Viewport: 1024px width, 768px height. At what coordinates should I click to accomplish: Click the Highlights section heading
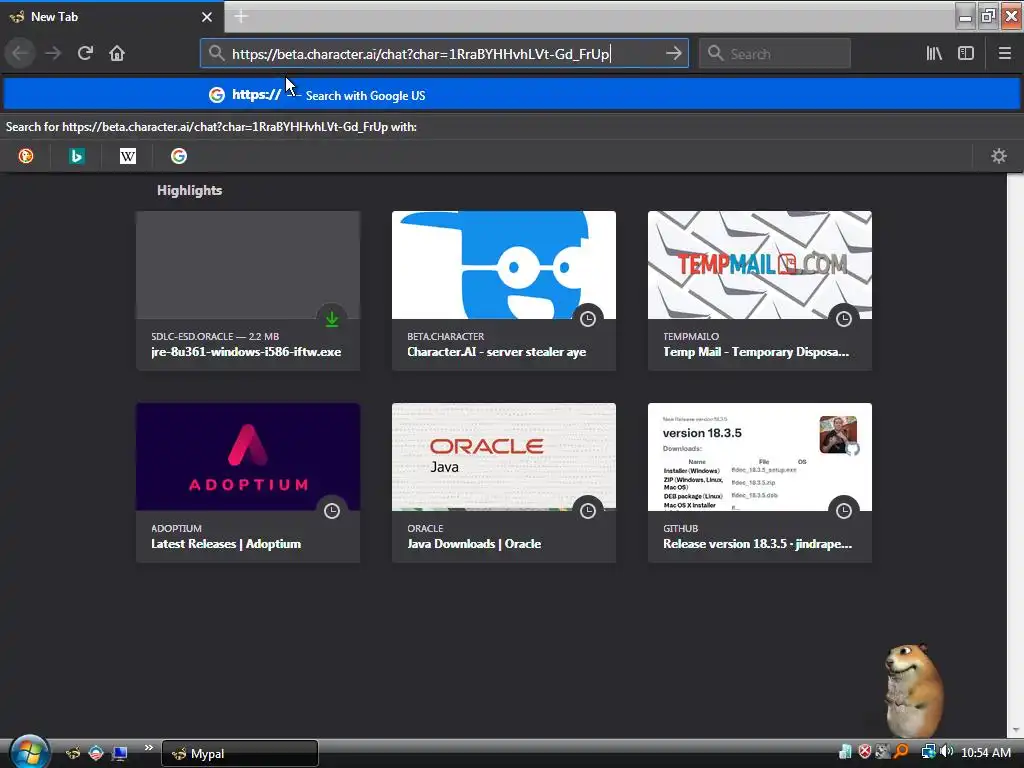point(189,190)
